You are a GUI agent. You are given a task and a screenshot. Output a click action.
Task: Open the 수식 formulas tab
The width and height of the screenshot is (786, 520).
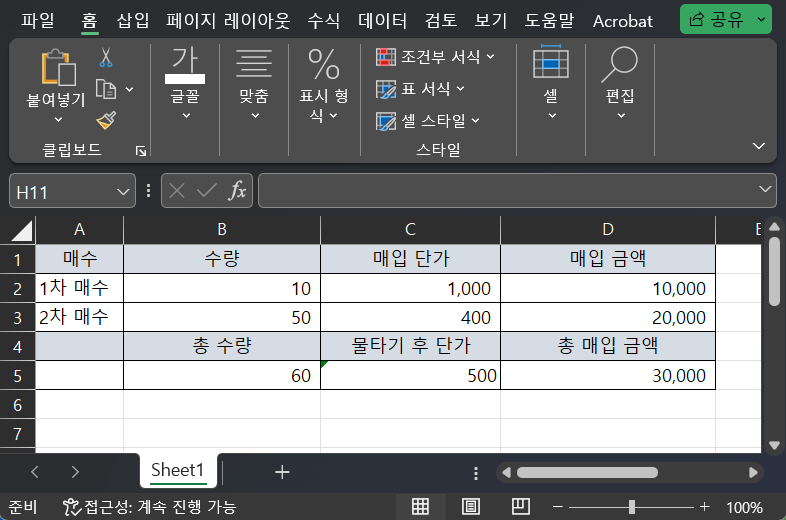pyautogui.click(x=323, y=21)
